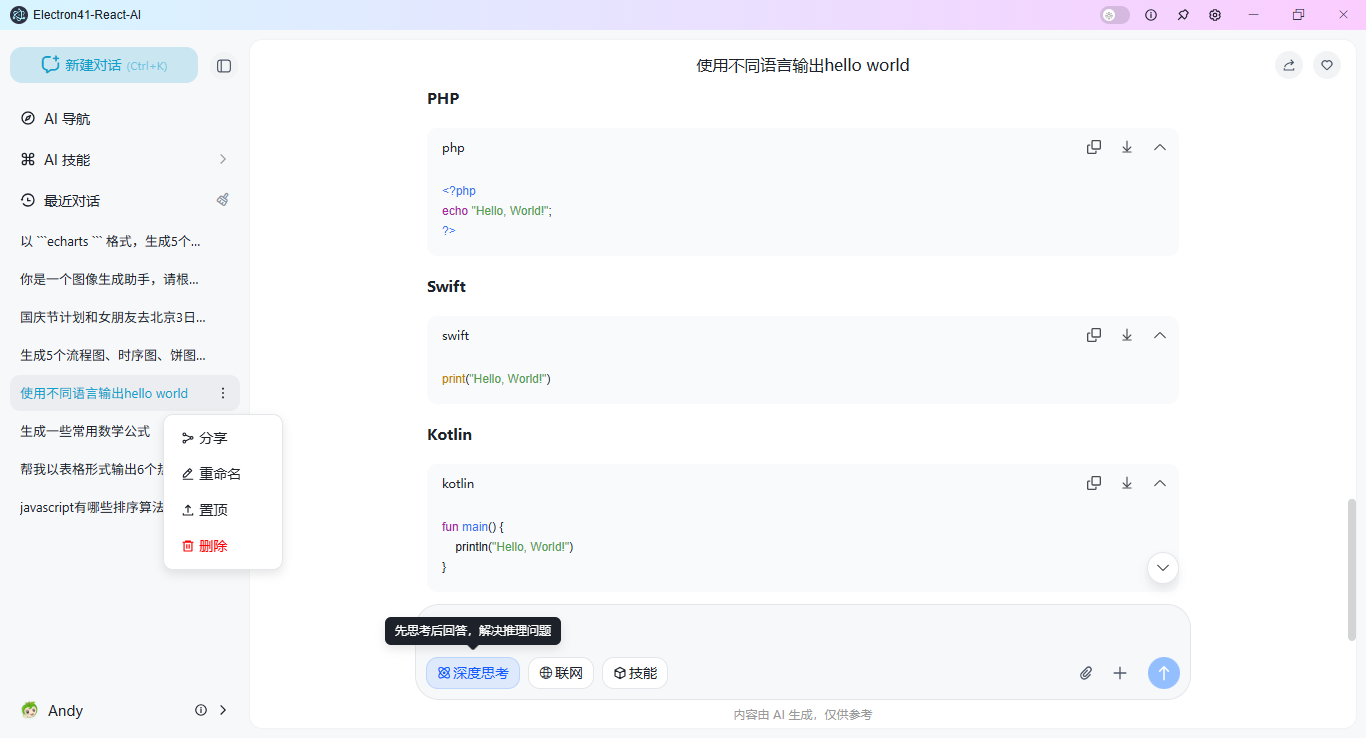
Task: Choose 分享 from the context menu
Action: pos(223,438)
